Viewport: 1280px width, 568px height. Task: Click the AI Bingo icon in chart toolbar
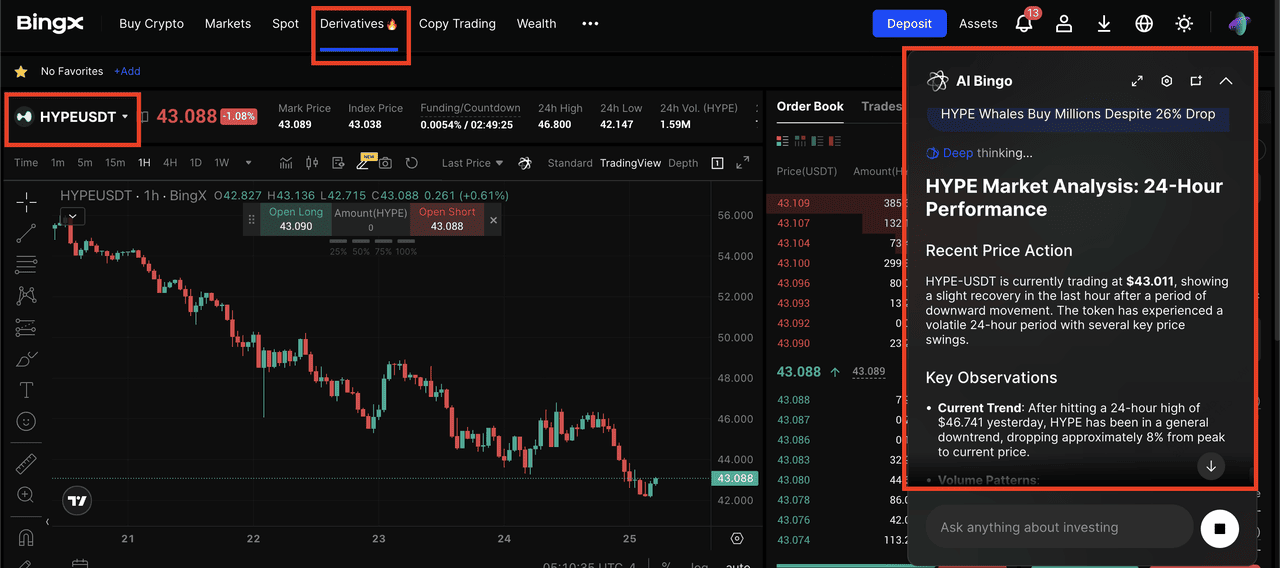526,163
